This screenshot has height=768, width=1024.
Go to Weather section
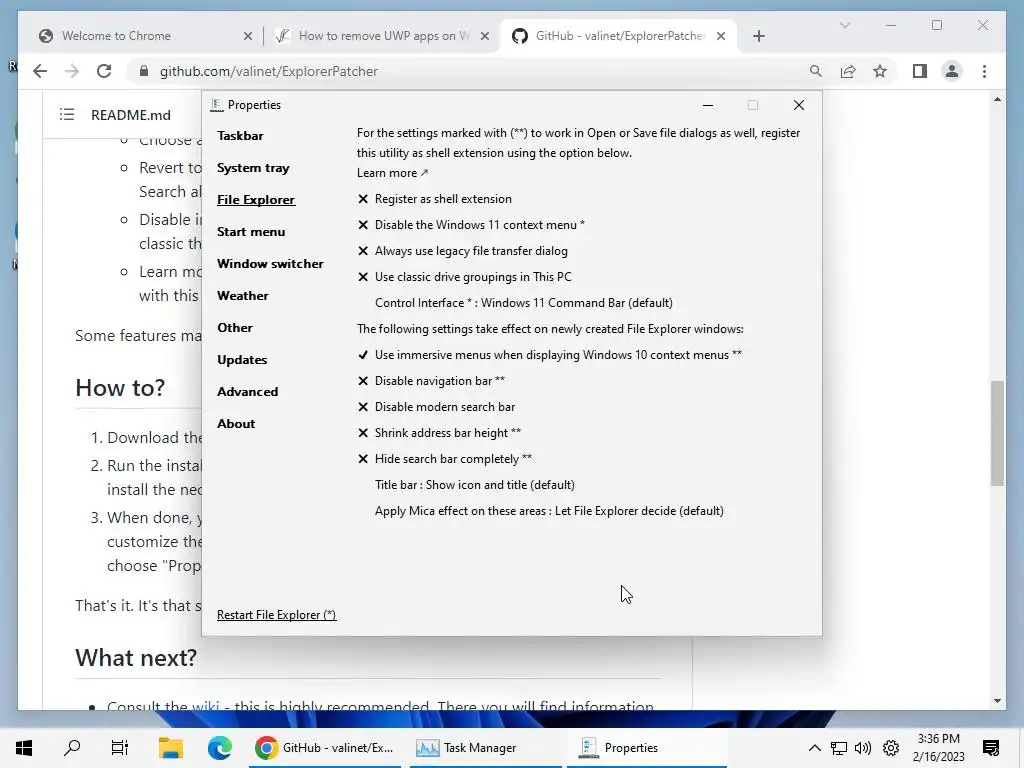pos(243,296)
